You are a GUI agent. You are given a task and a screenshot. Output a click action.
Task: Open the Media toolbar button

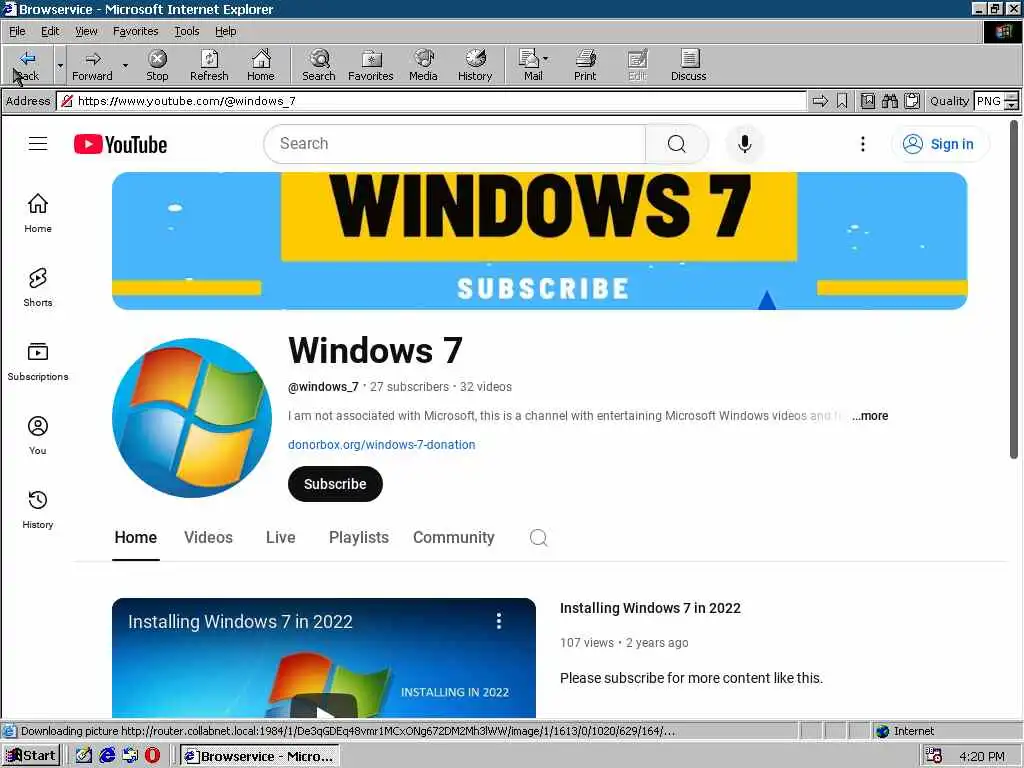point(423,65)
